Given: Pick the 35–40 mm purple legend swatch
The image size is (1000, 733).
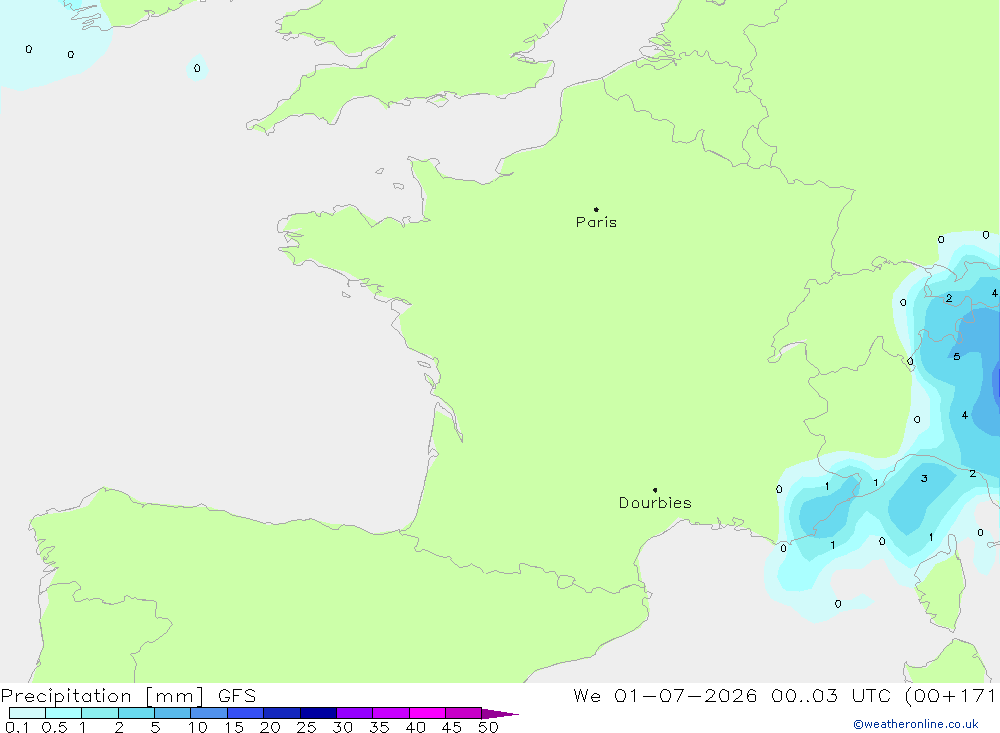Looking at the screenshot, I should 391,713.
